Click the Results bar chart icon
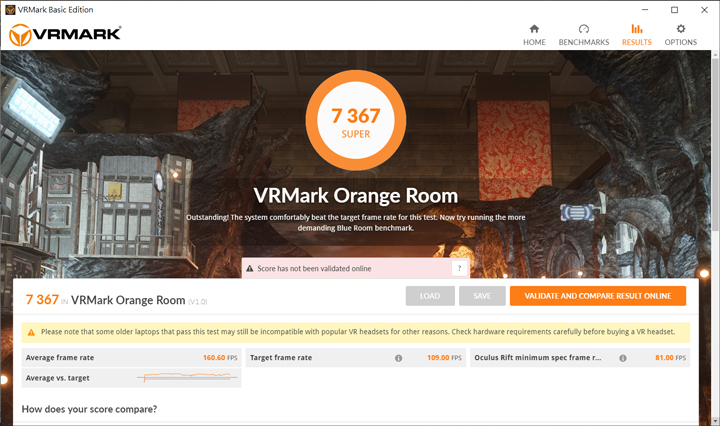 click(x=636, y=29)
